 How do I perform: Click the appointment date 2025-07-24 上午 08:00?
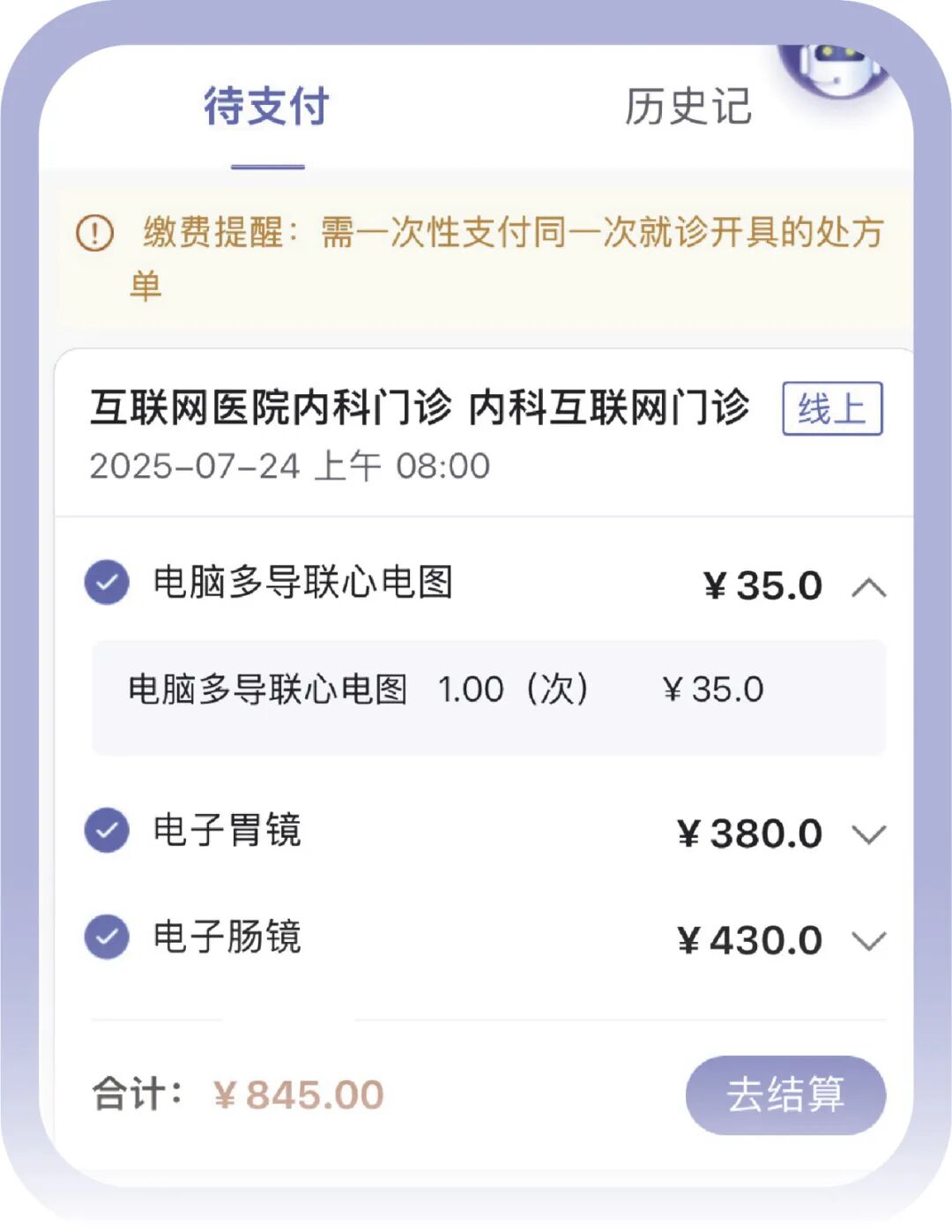(x=289, y=467)
